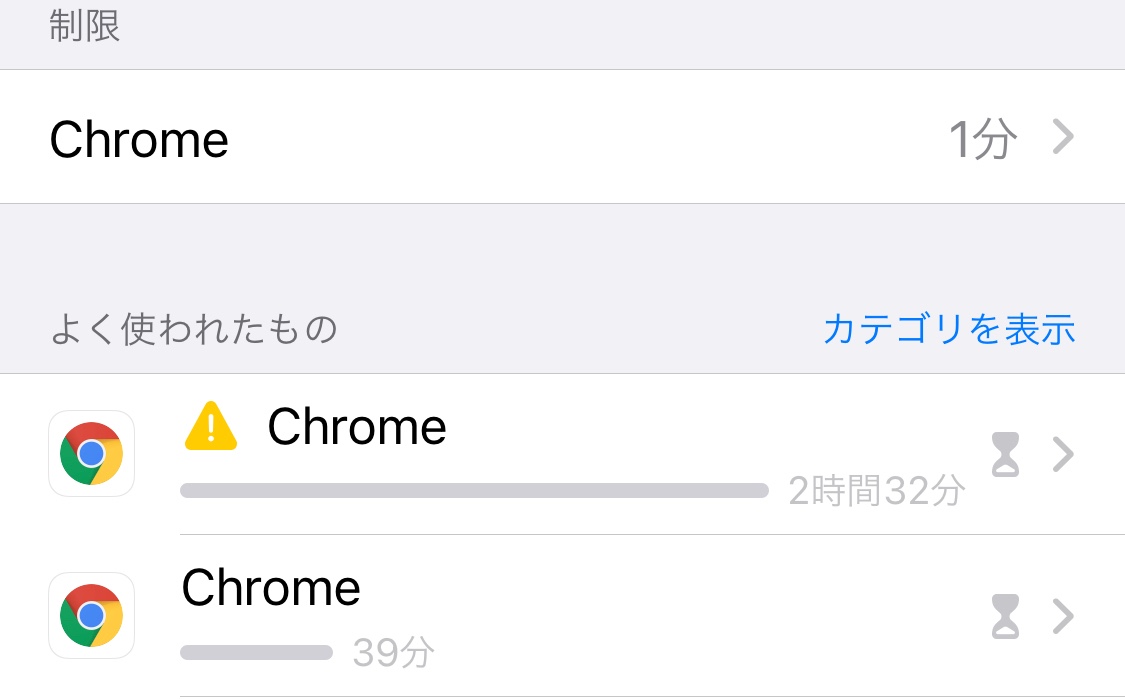Screen dimensions: 1125x699
Task: Tap the 1分 limit value
Action: click(x=982, y=140)
